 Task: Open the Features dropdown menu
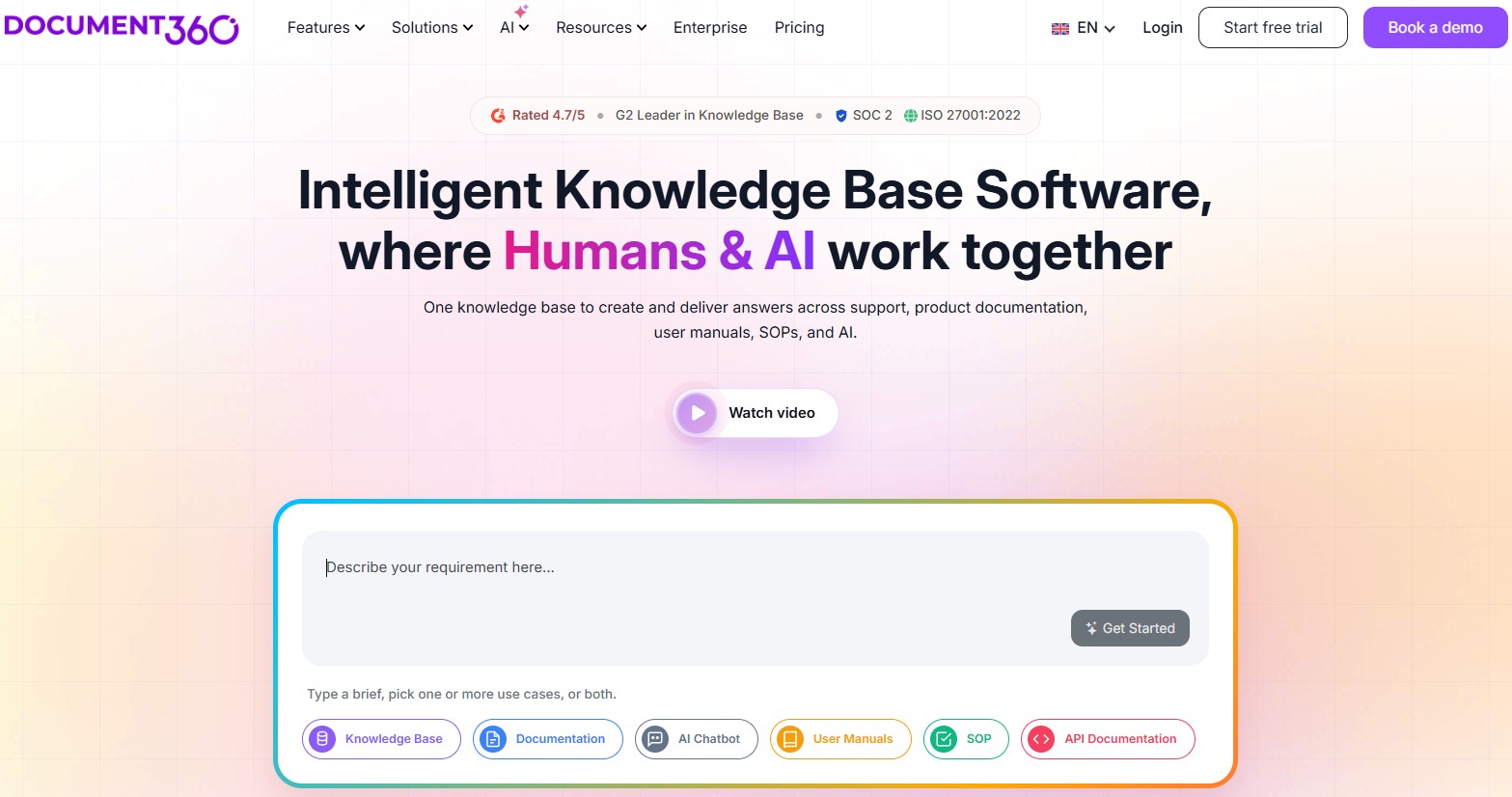[x=326, y=28]
